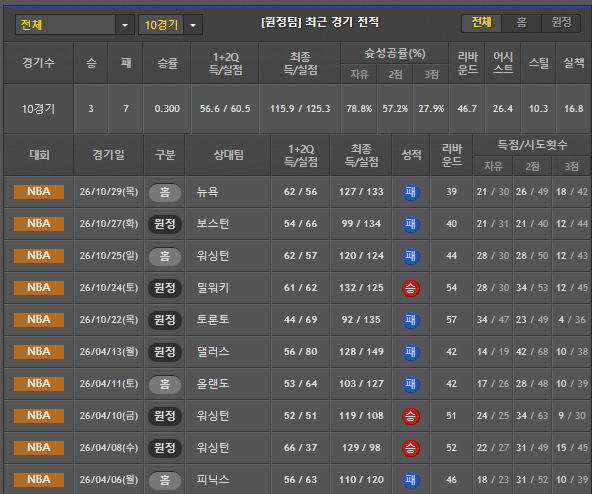Click the 승률 column header

click(x=167, y=63)
